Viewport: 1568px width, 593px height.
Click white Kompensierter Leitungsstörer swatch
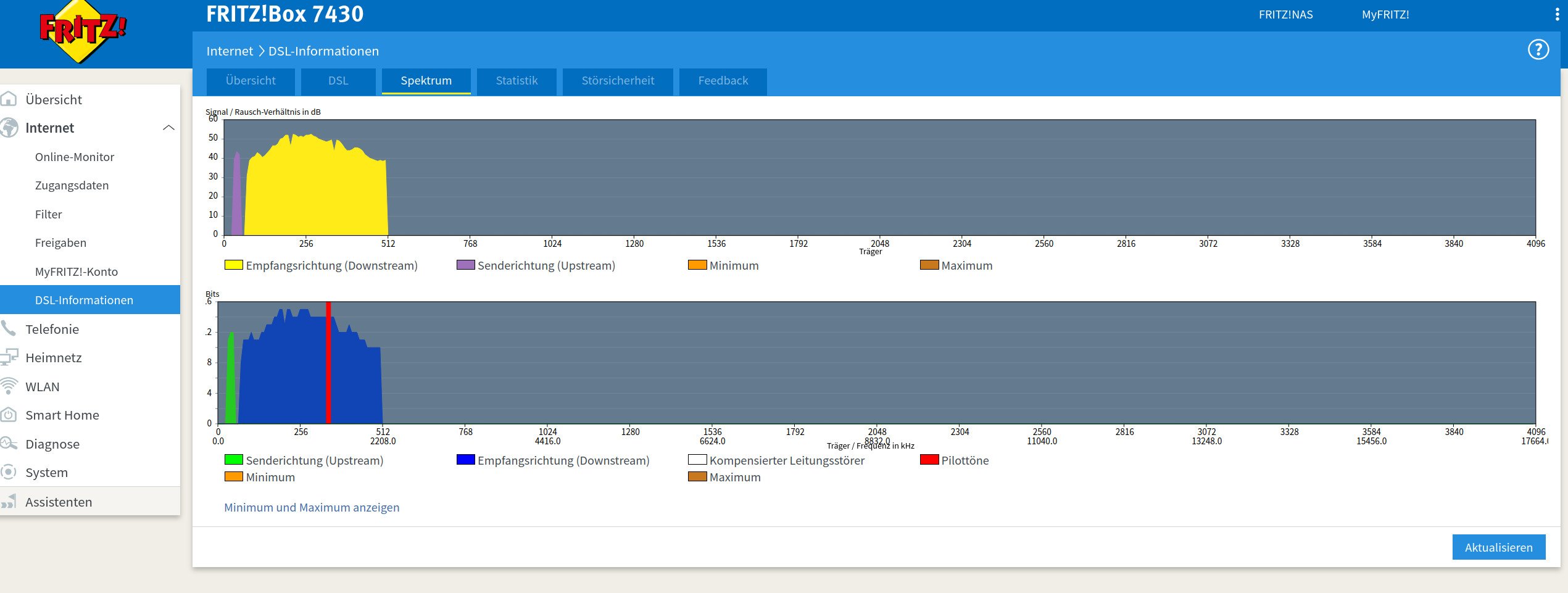coord(697,459)
